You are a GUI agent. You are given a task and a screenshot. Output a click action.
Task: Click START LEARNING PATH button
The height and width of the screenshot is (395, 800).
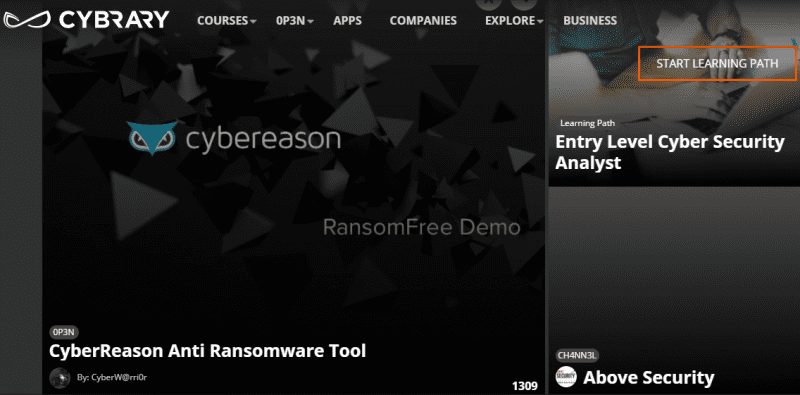click(717, 63)
